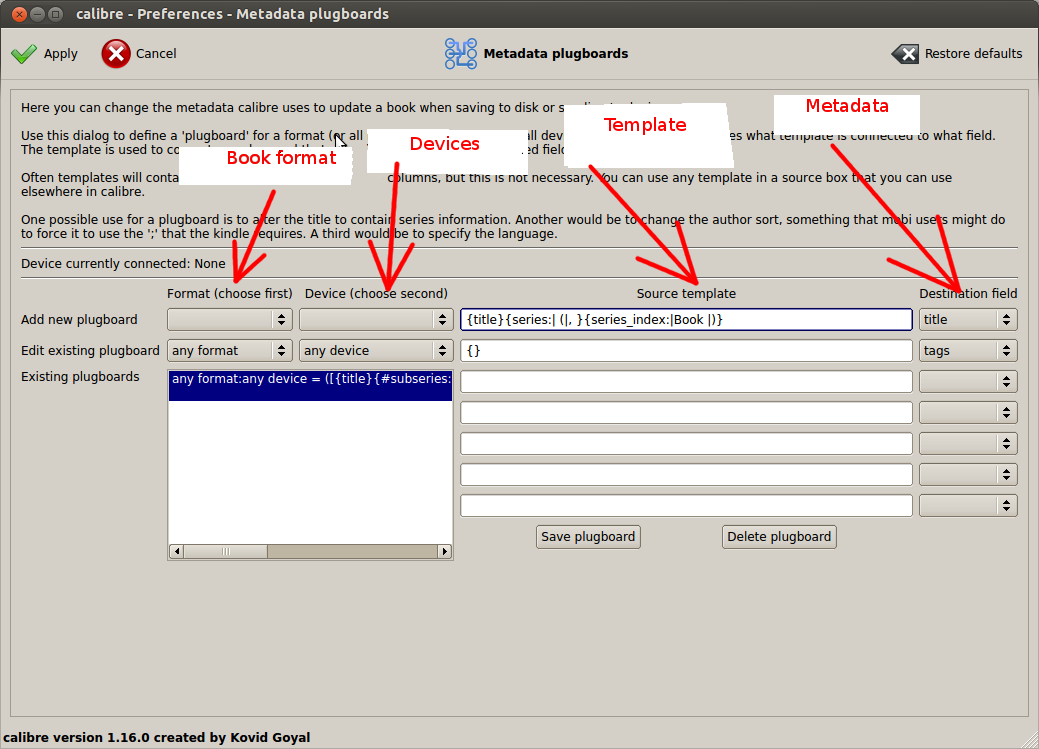The image size is (1039, 749).
Task: Open the third-row empty destination field dropdown
Action: click(967, 382)
